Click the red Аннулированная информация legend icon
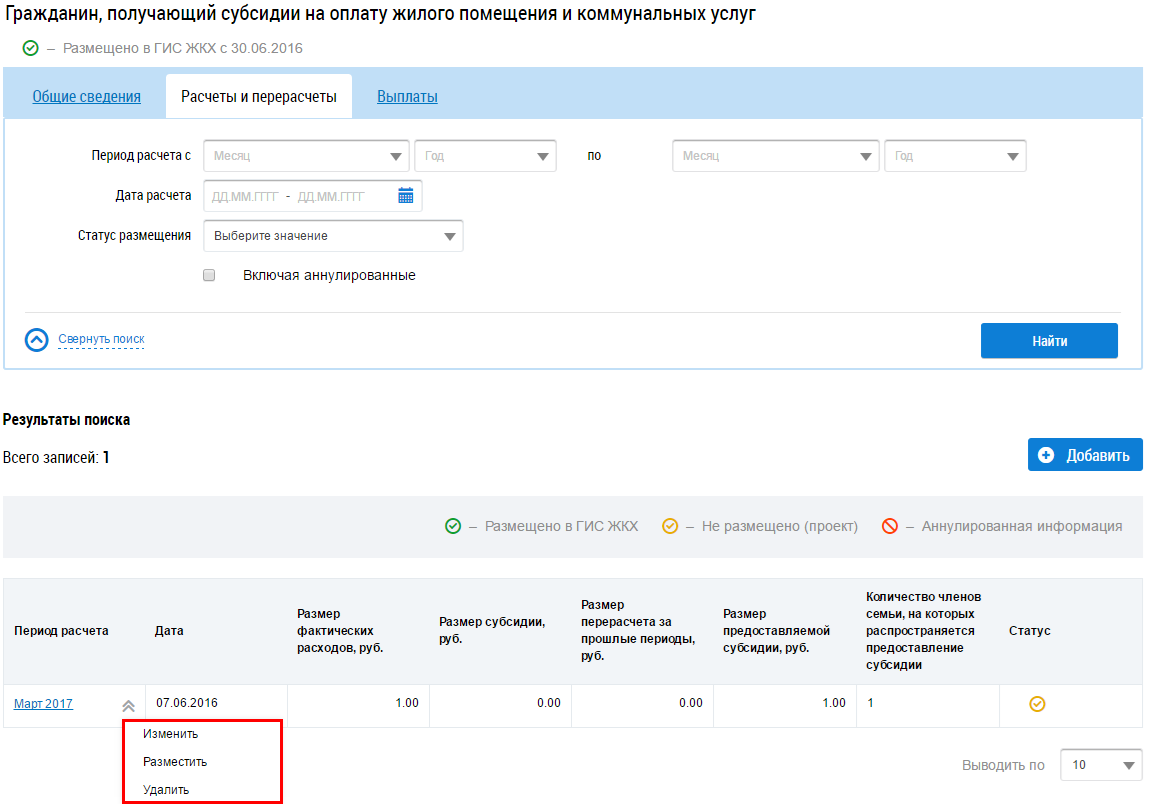The width and height of the screenshot is (1153, 810). [890, 526]
